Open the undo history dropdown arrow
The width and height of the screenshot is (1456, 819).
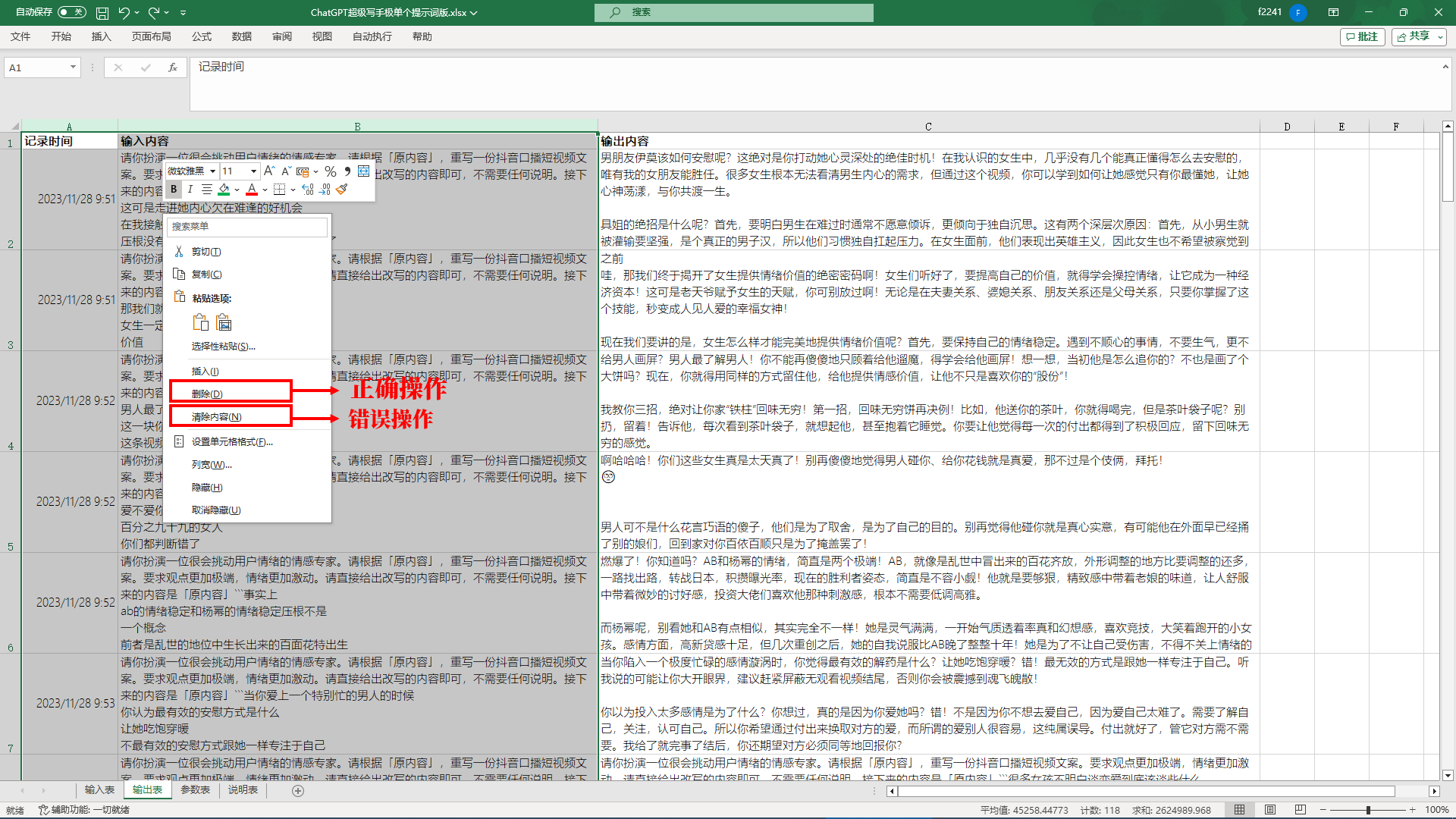pos(137,12)
